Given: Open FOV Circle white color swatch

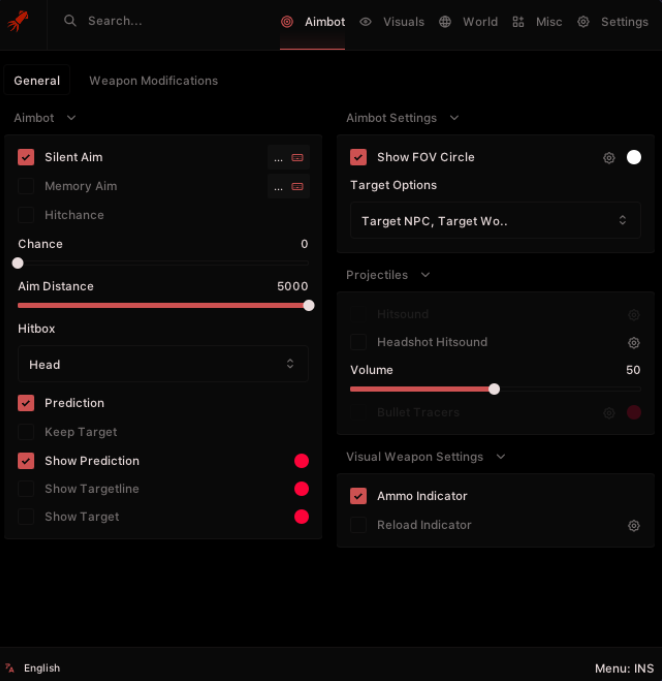Looking at the screenshot, I should tap(634, 157).
